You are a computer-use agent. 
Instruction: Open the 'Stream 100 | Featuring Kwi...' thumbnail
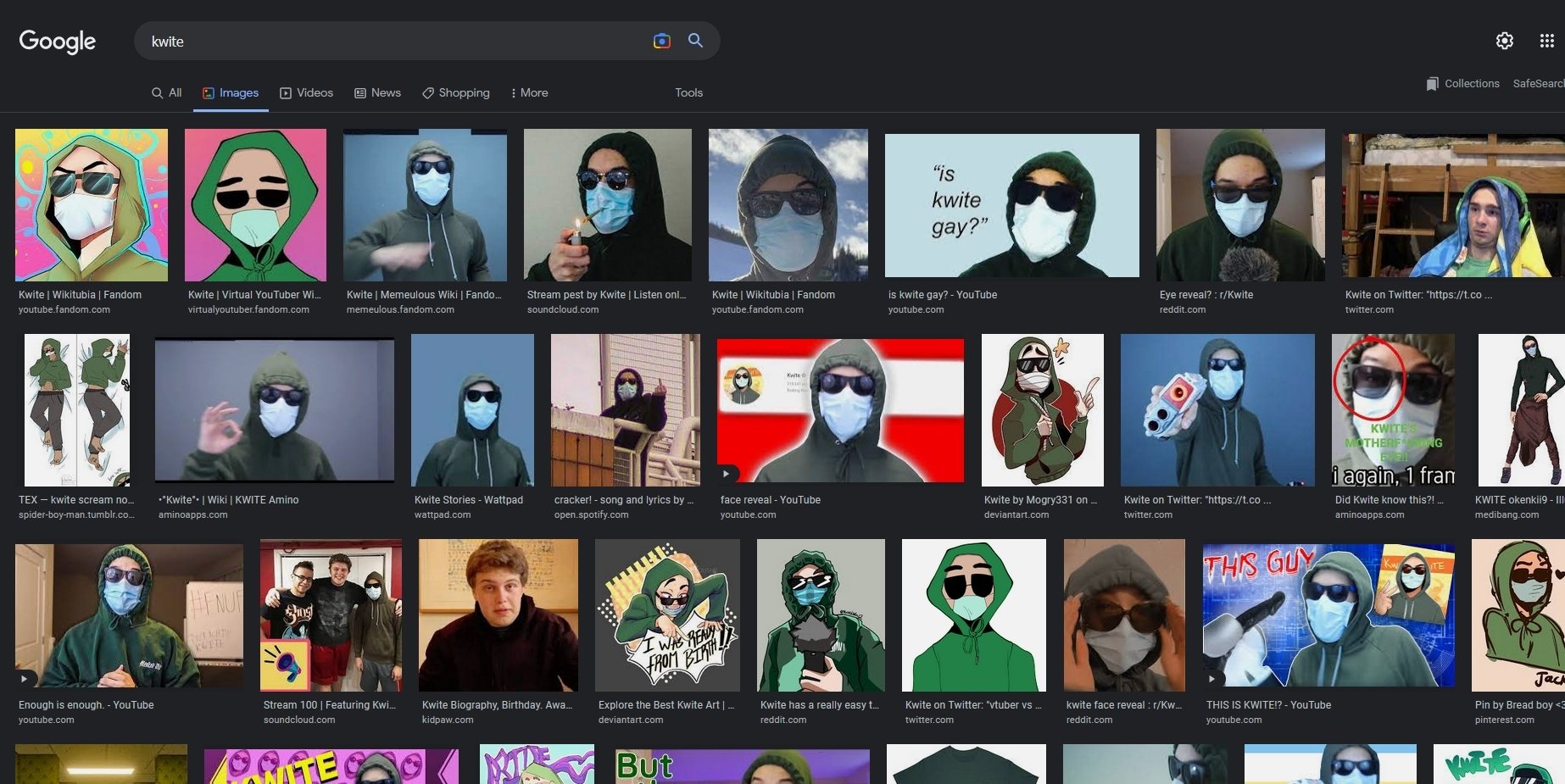tap(331, 615)
